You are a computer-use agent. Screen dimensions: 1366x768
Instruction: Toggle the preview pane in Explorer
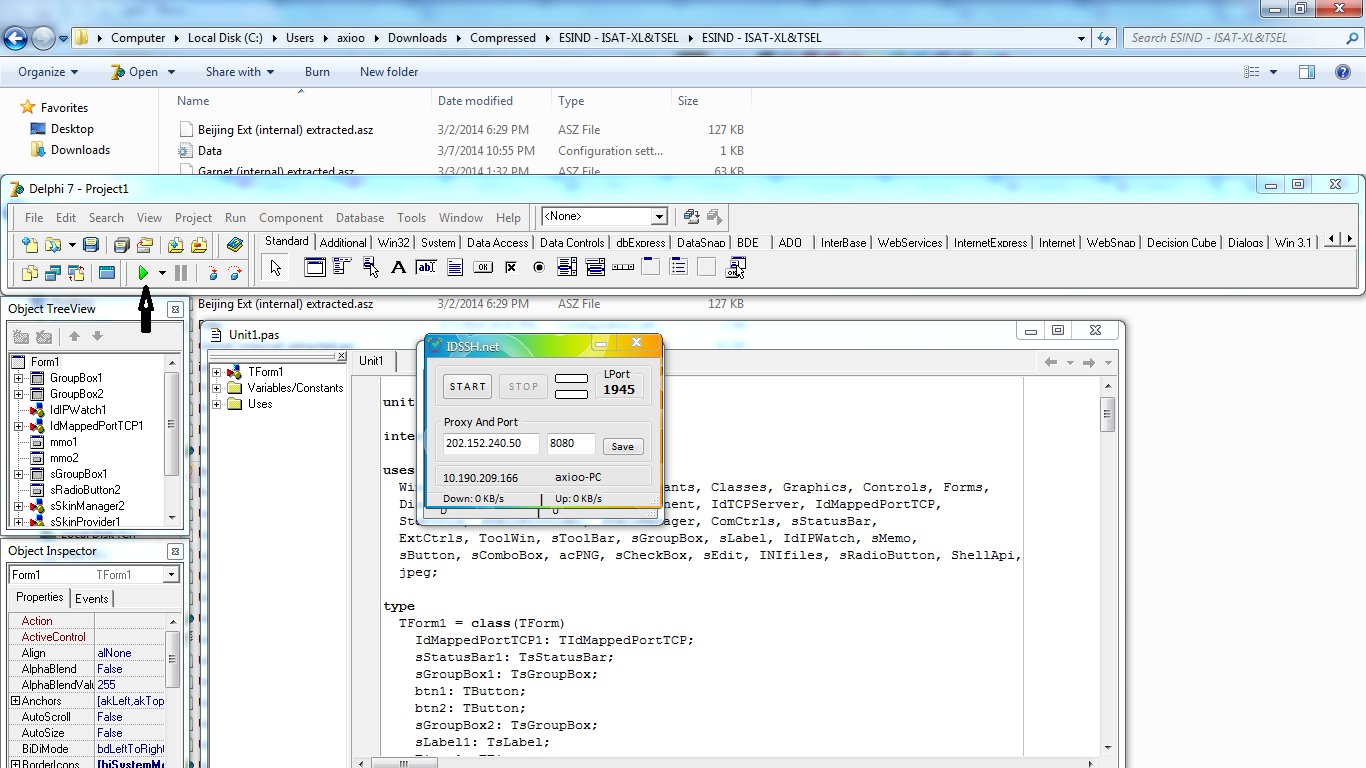click(1307, 72)
